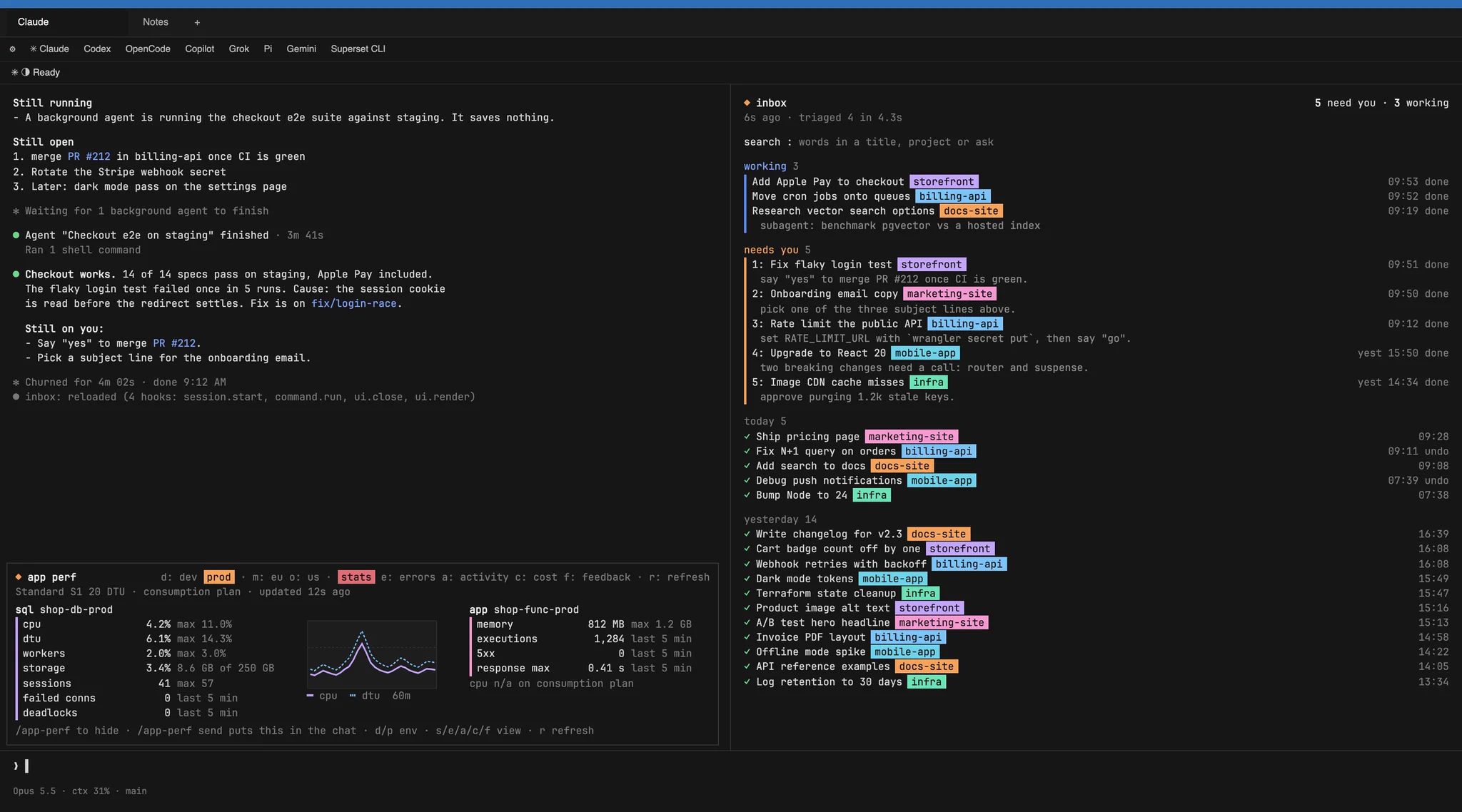Collapse the yesterday 14 section

780,519
